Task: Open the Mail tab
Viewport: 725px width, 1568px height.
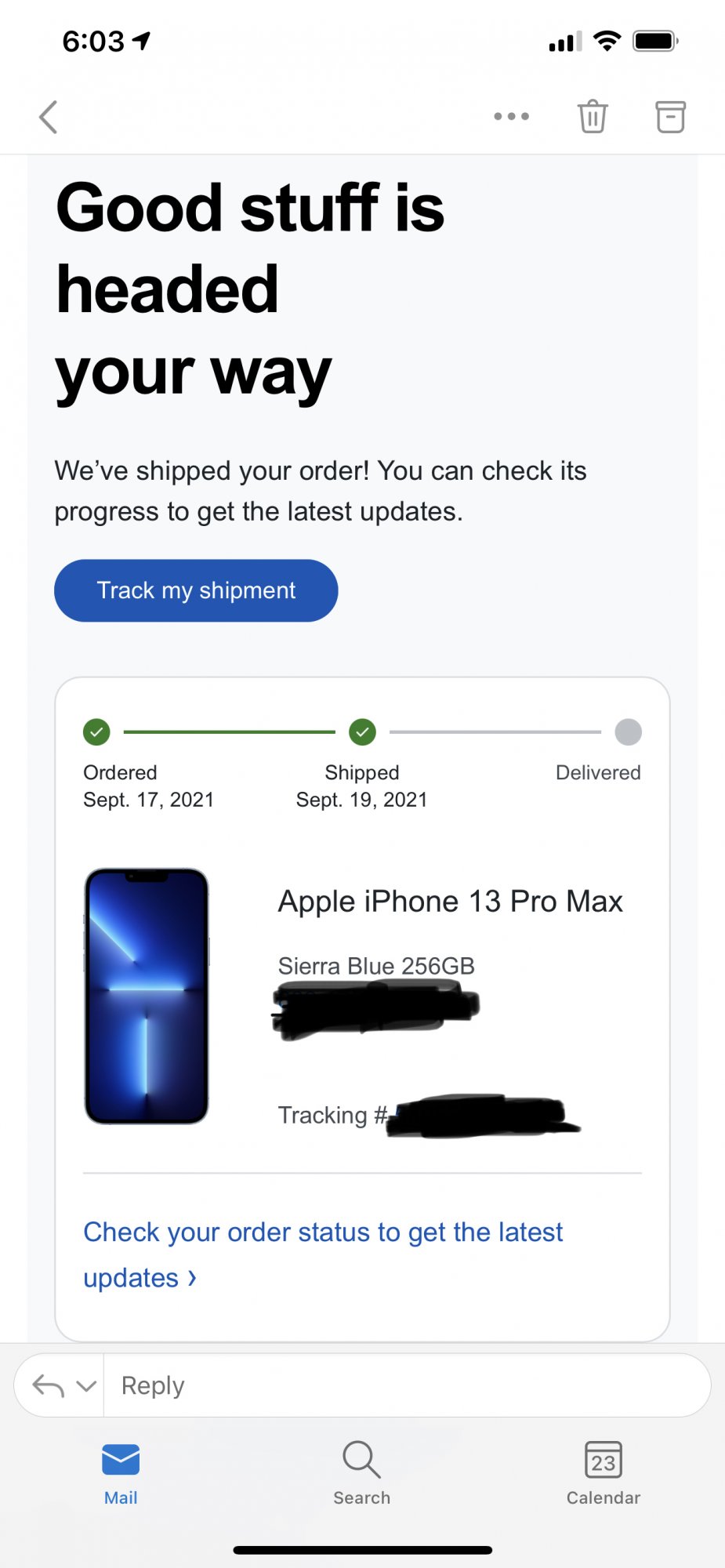Action: pos(121,1474)
